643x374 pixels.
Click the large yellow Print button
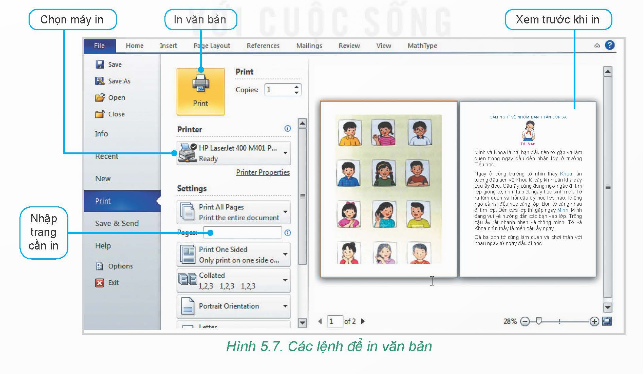tap(201, 91)
